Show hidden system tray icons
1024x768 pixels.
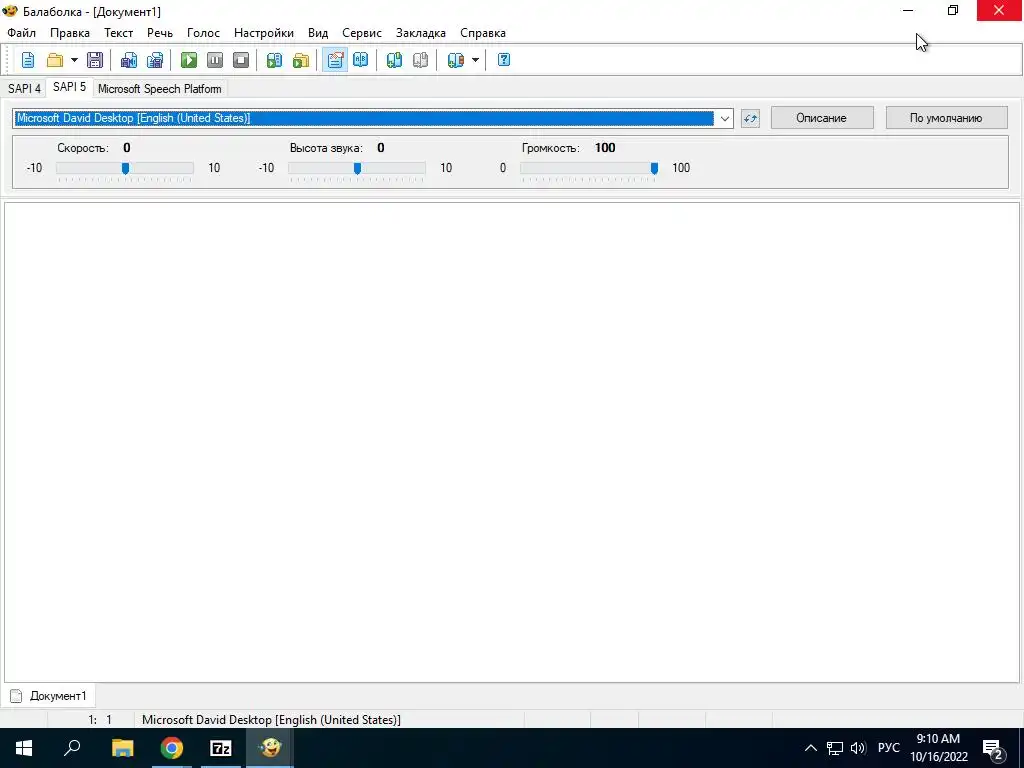coord(810,748)
